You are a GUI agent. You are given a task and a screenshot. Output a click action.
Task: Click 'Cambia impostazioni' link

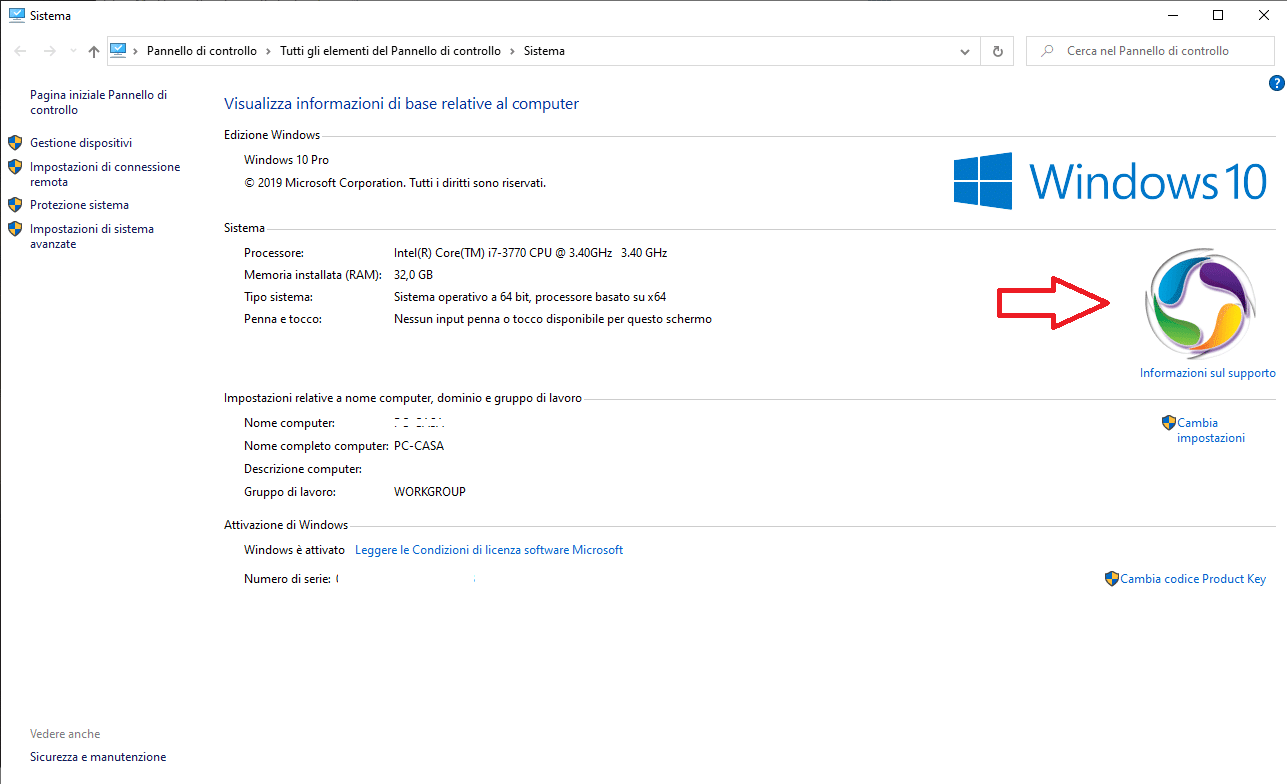click(x=1211, y=430)
